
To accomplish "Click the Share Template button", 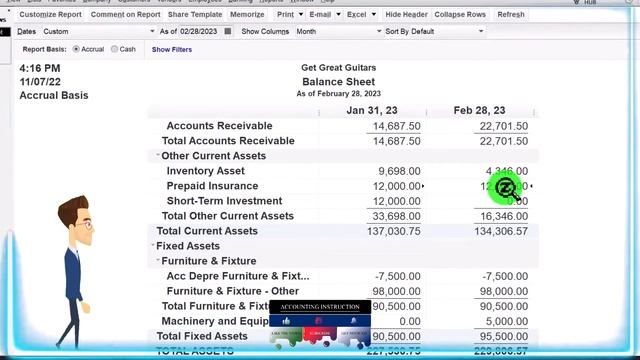I will [x=195, y=15].
